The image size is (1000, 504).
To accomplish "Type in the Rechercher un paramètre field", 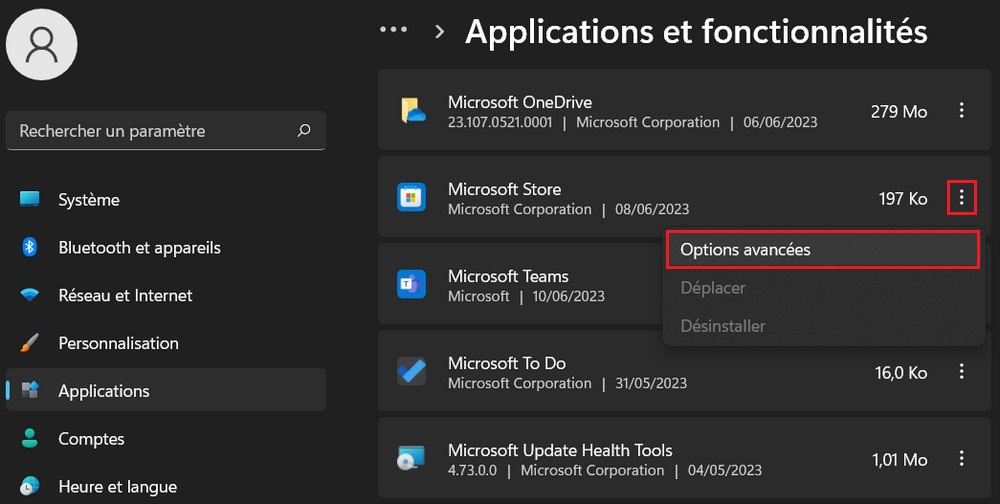I will [x=150, y=131].
